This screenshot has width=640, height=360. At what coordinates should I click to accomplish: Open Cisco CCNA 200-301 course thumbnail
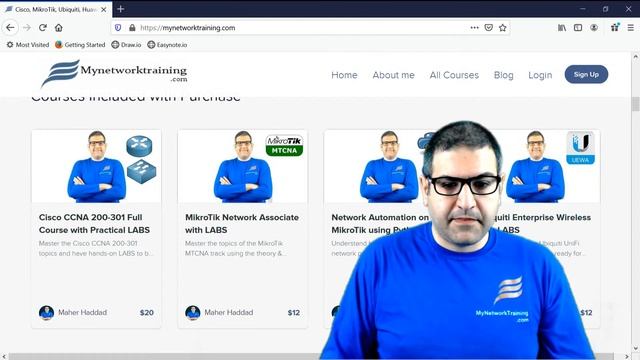96,167
